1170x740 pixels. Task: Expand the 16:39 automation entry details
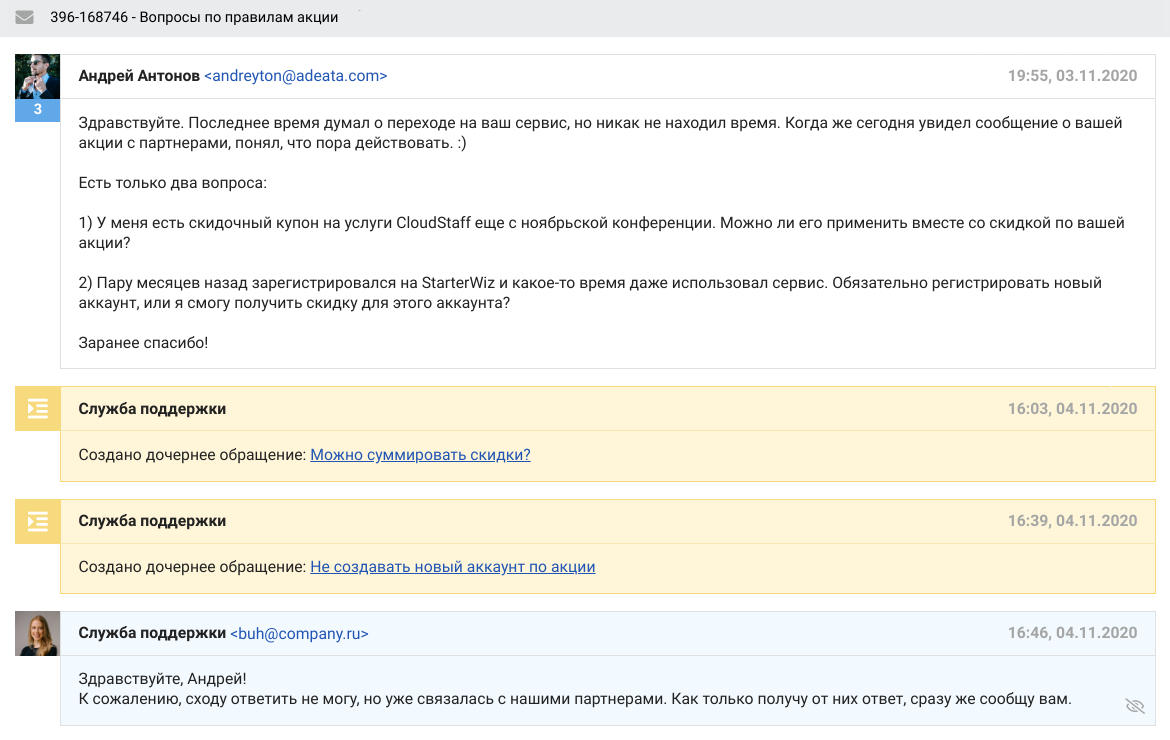pos(600,521)
